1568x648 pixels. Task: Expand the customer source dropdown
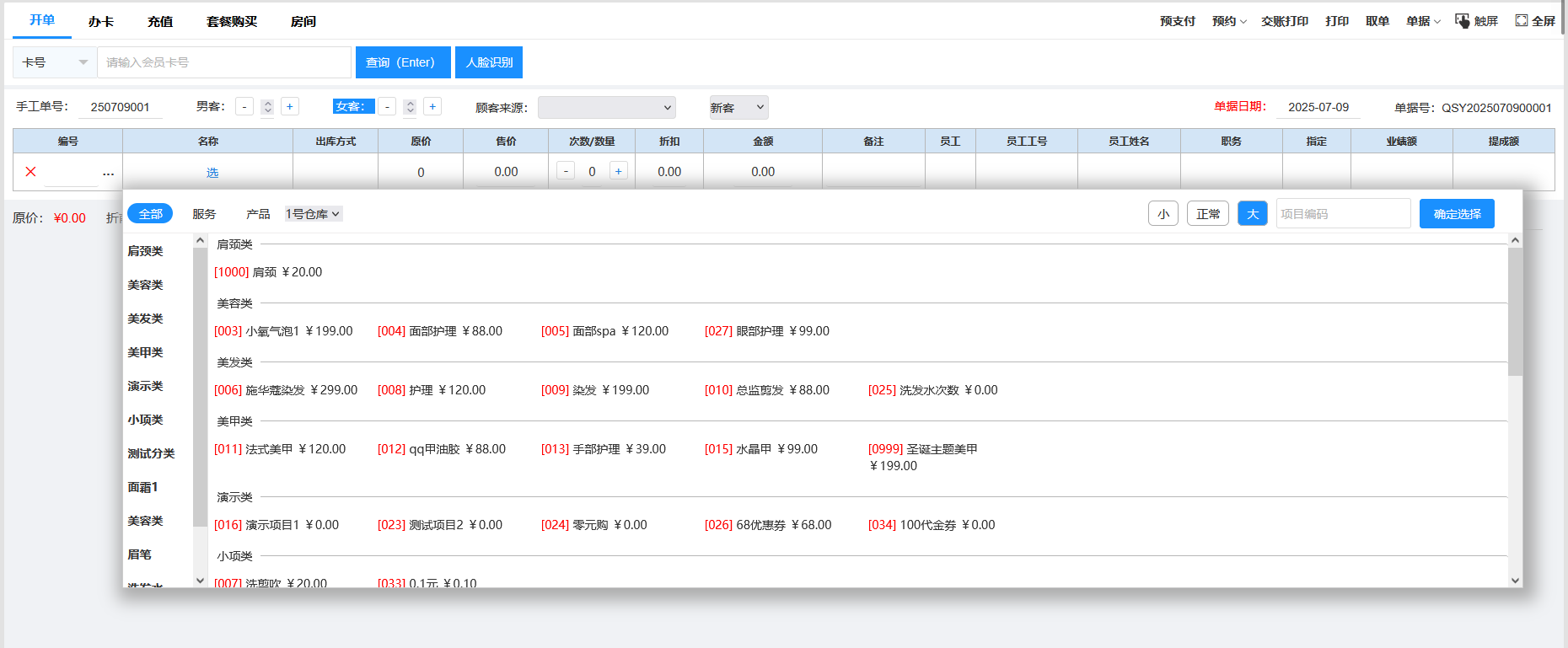(606, 108)
